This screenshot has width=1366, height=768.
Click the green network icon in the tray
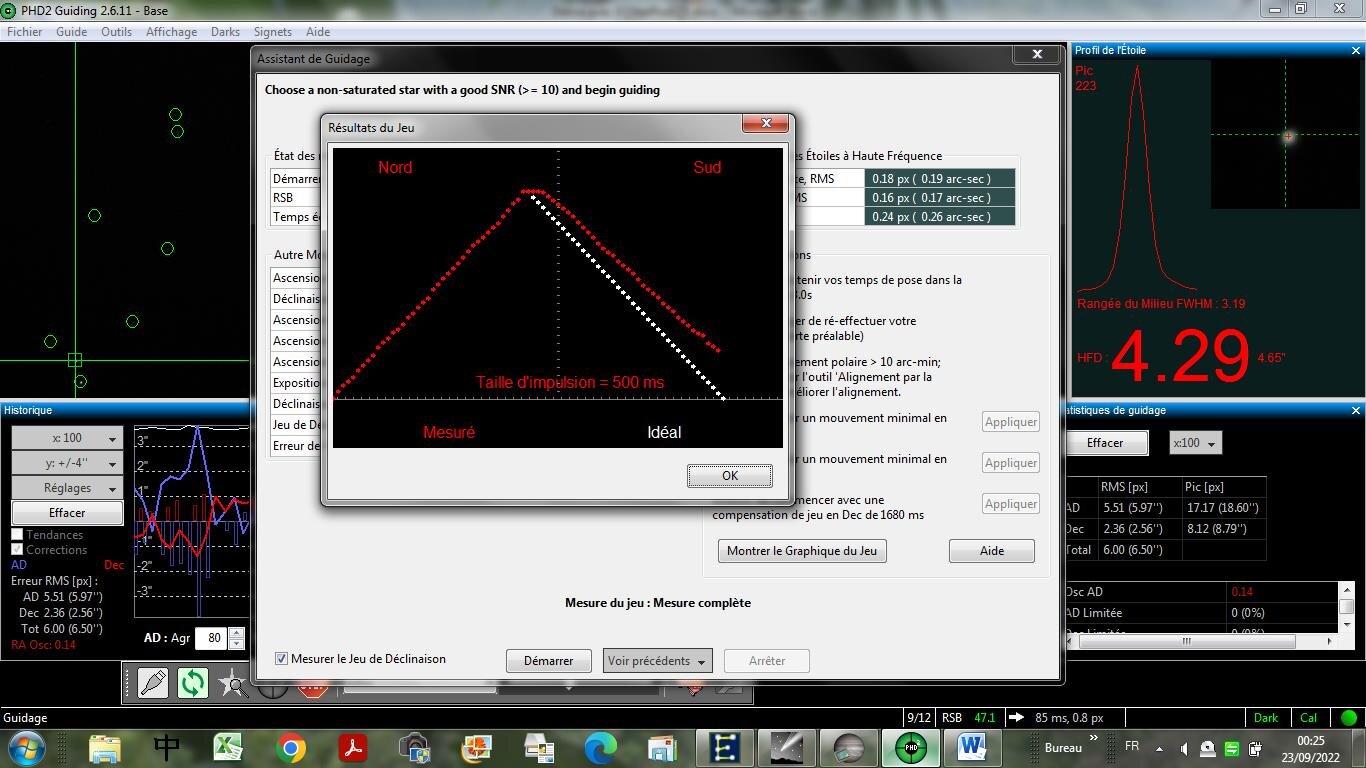coord(1232,748)
